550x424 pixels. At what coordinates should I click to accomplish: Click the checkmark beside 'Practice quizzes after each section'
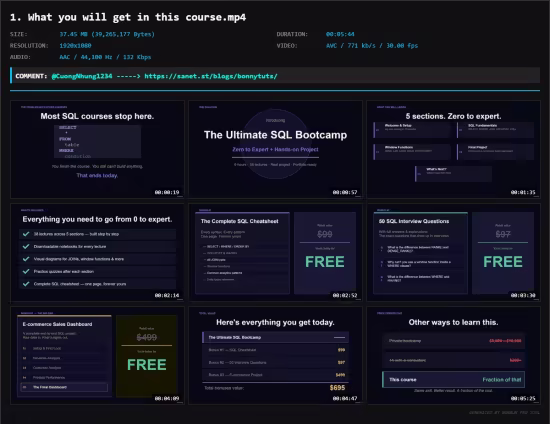coord(26,271)
